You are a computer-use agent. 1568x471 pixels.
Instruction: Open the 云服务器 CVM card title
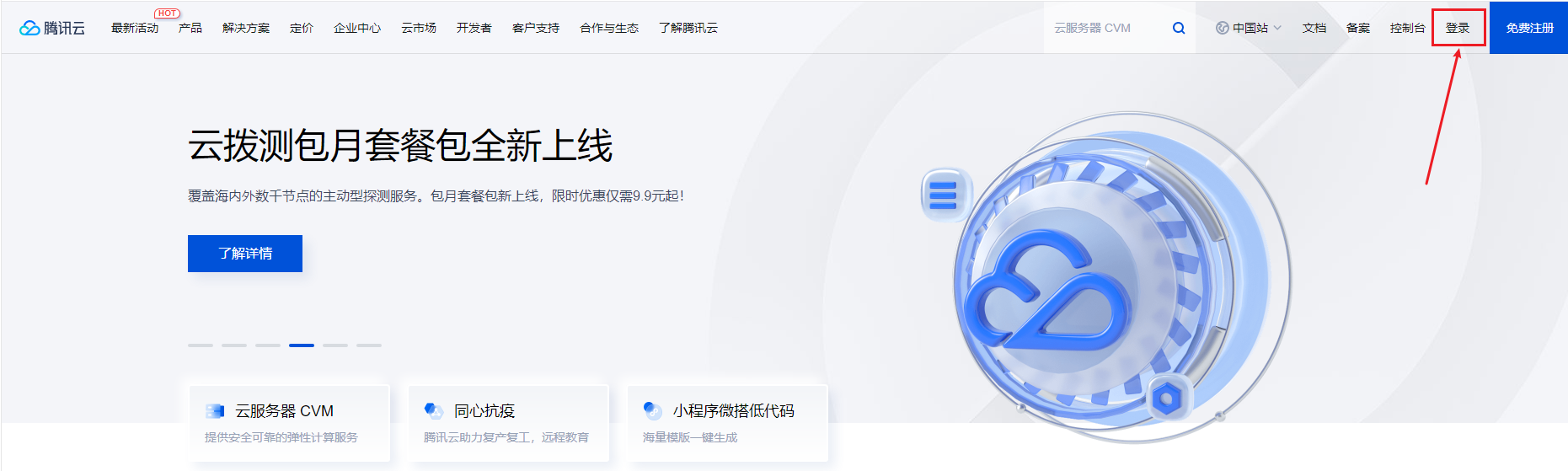[x=284, y=411]
